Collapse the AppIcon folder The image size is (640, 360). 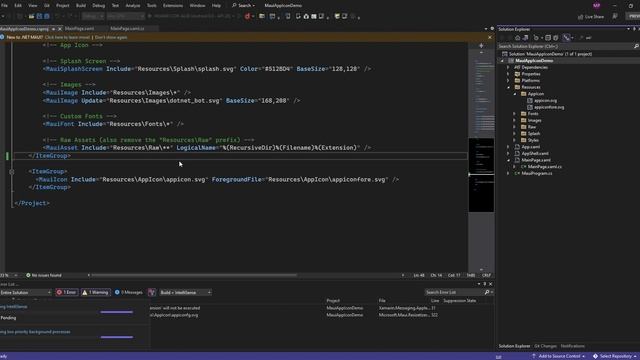click(515, 94)
